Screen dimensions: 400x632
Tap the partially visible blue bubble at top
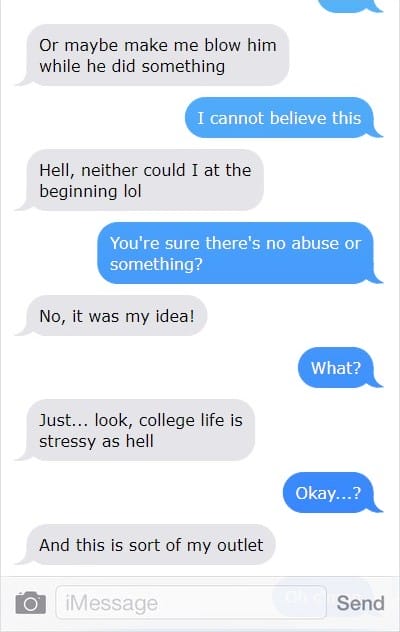coord(349,6)
